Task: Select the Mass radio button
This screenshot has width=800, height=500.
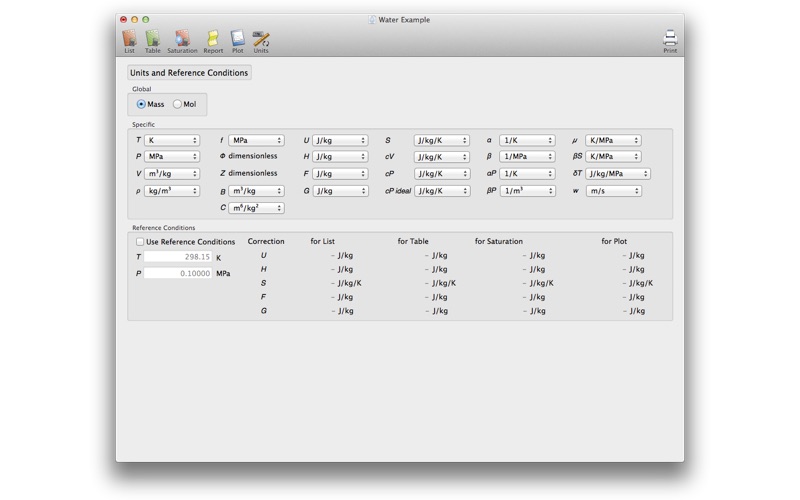Action: tap(141, 104)
